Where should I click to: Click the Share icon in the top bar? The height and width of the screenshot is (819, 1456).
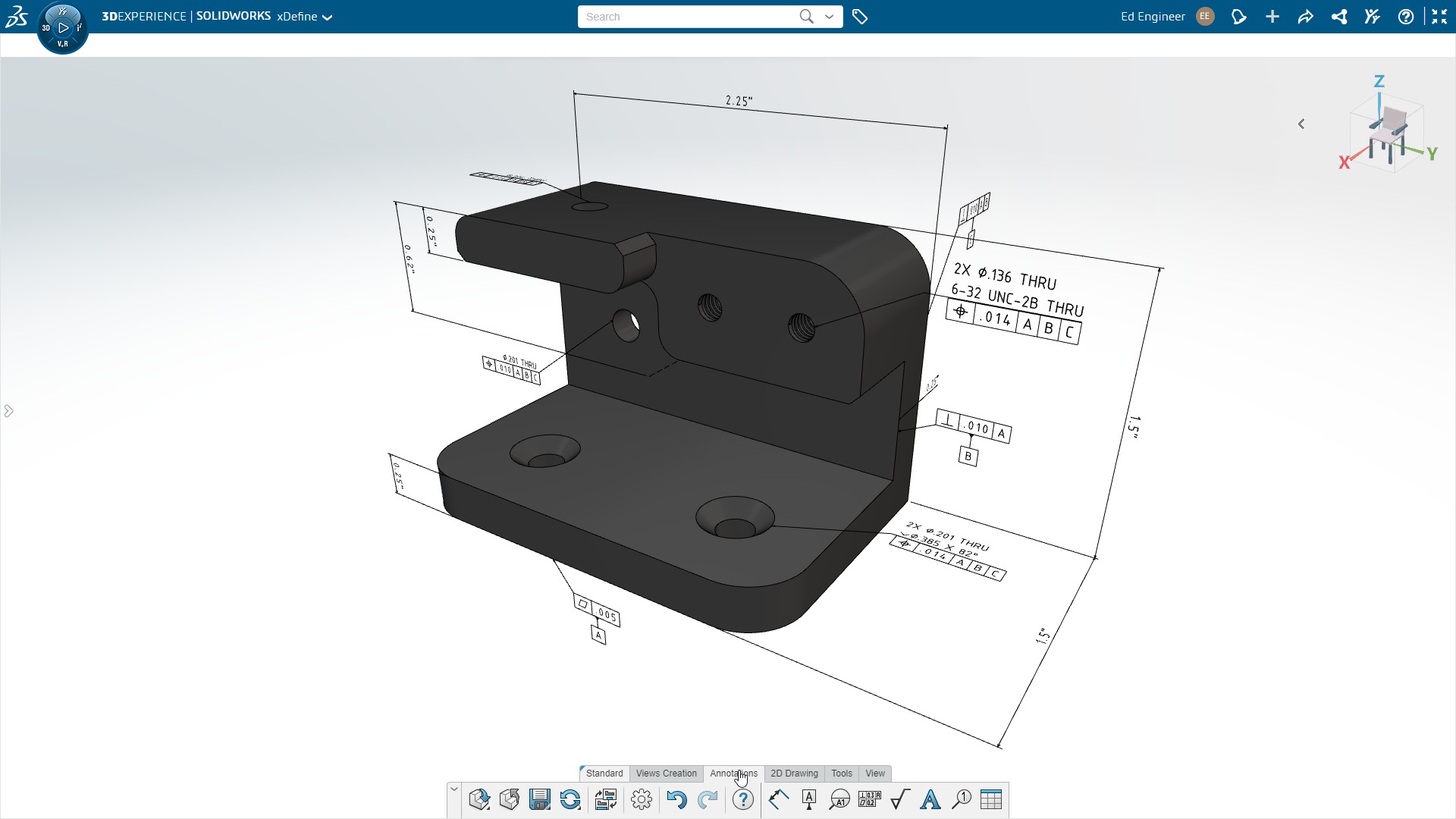[1339, 16]
